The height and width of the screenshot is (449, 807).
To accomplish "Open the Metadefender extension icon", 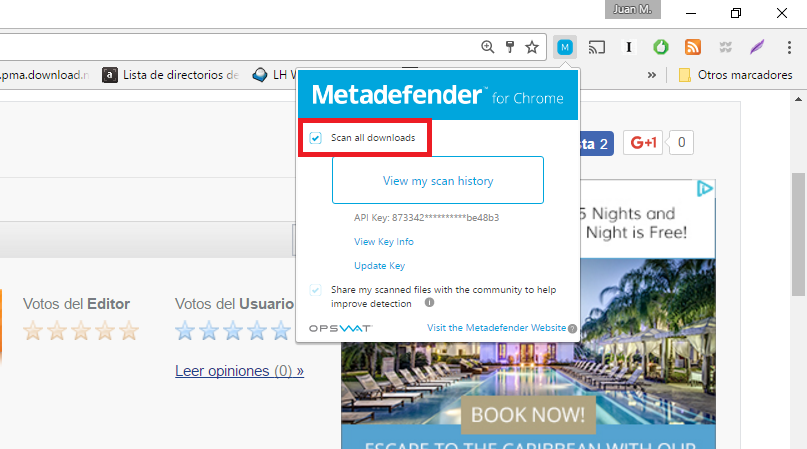I will coord(565,47).
